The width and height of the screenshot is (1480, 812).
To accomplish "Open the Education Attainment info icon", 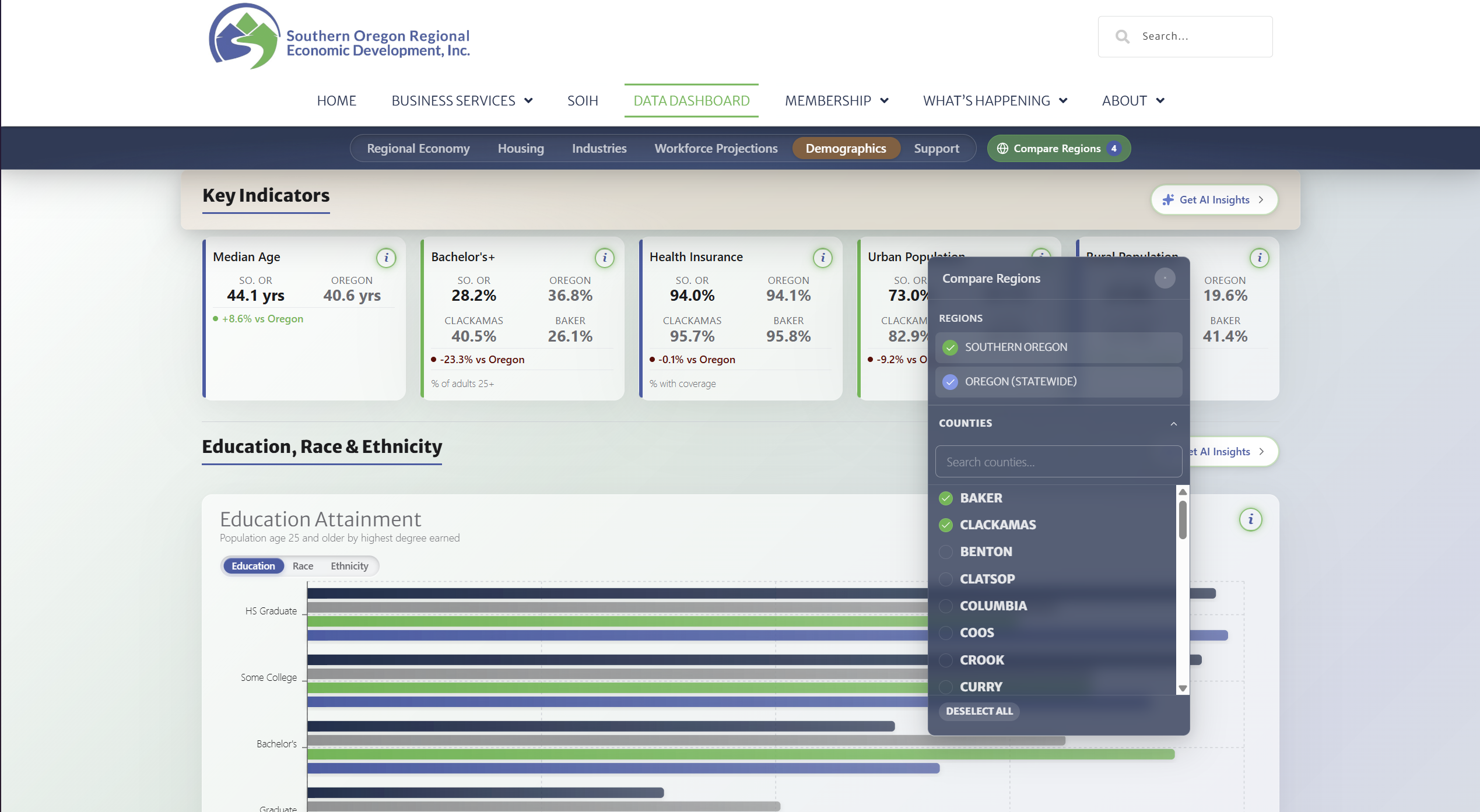I will [x=1250, y=519].
